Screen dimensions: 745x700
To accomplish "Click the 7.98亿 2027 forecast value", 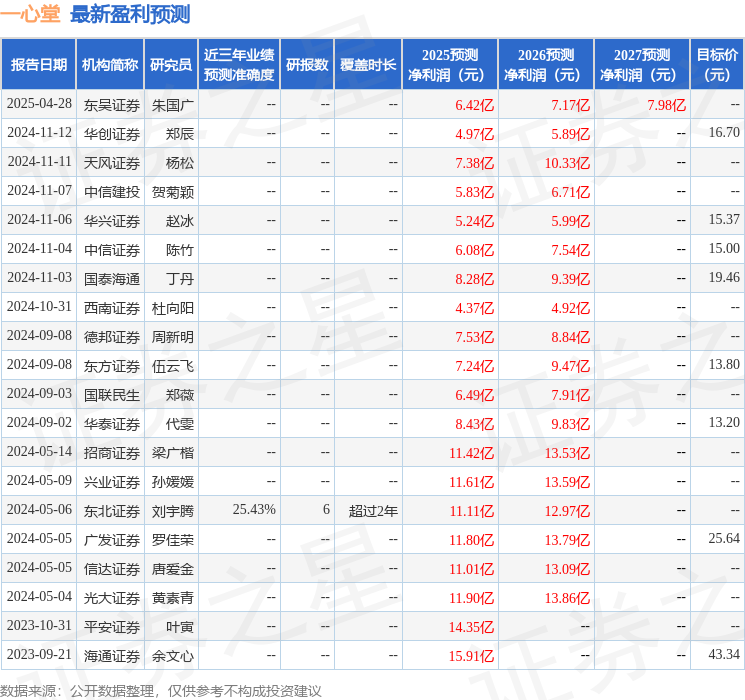I will coord(667,105).
